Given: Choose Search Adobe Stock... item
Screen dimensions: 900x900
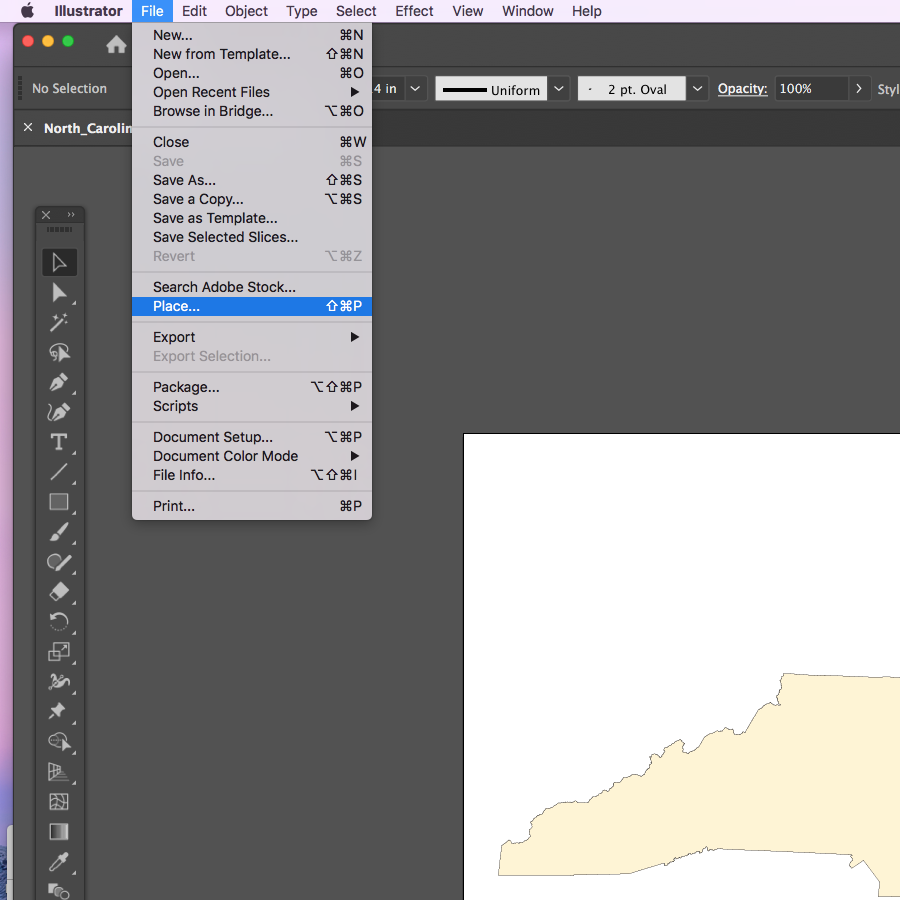Looking at the screenshot, I should 251,287.
